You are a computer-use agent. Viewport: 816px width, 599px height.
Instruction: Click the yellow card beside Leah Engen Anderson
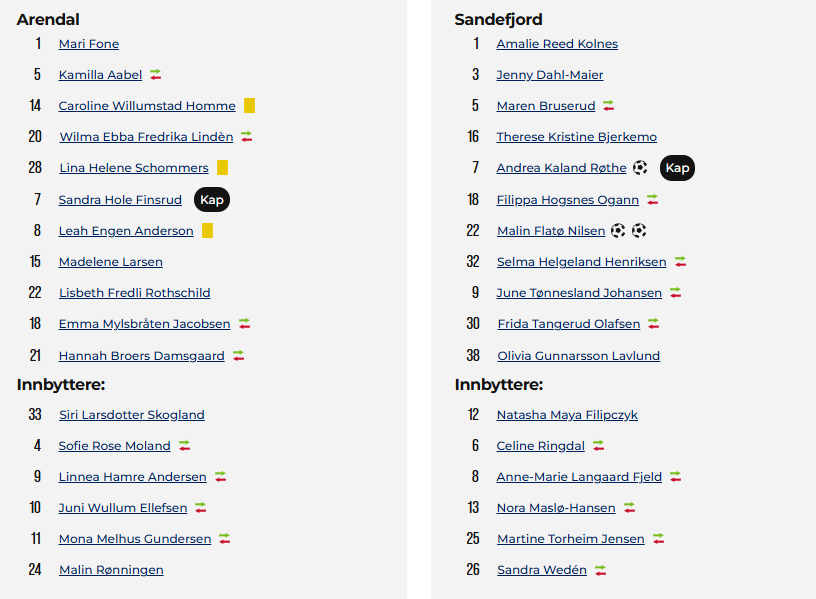pos(207,231)
